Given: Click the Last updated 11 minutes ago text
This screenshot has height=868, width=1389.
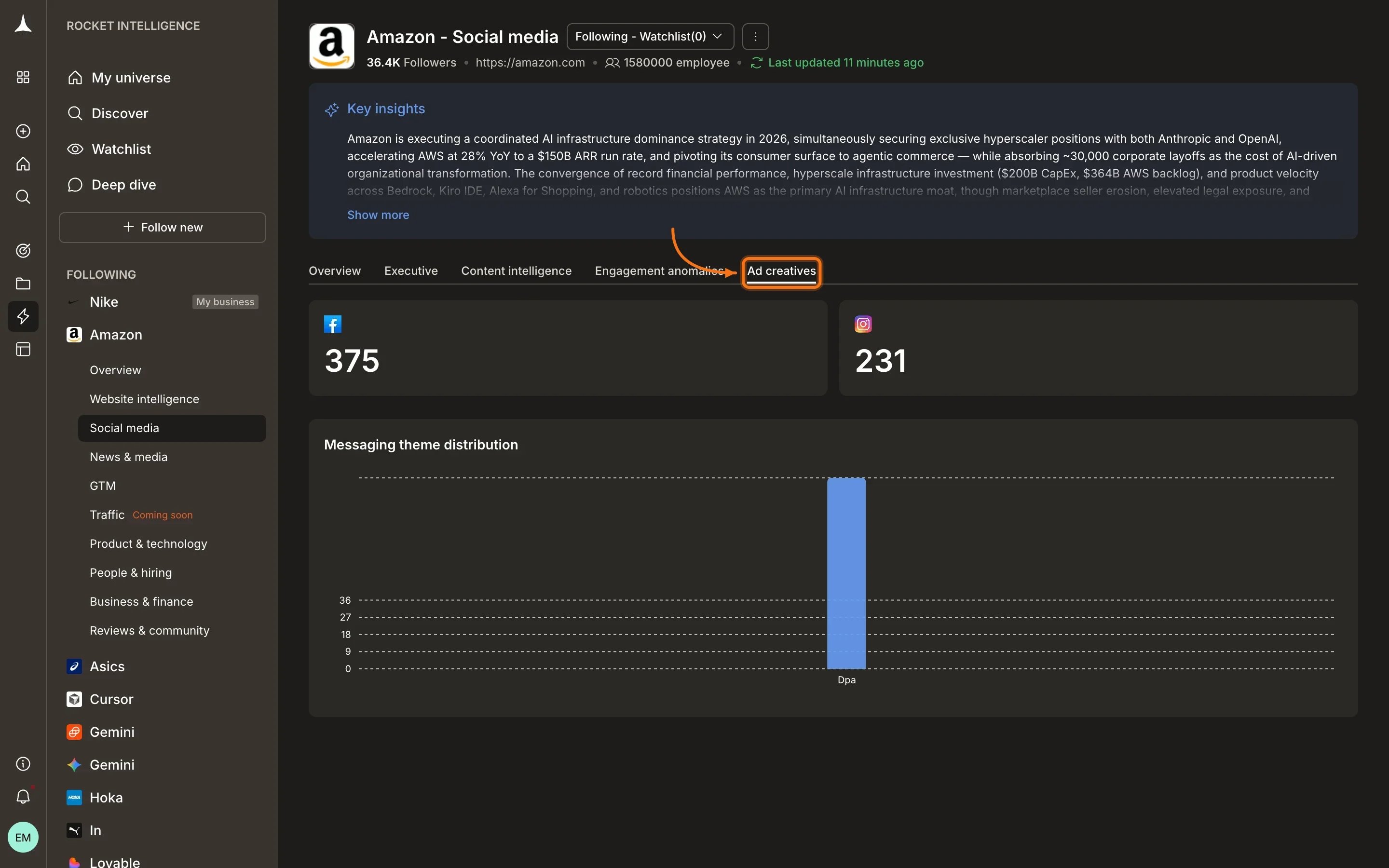Looking at the screenshot, I should [845, 63].
